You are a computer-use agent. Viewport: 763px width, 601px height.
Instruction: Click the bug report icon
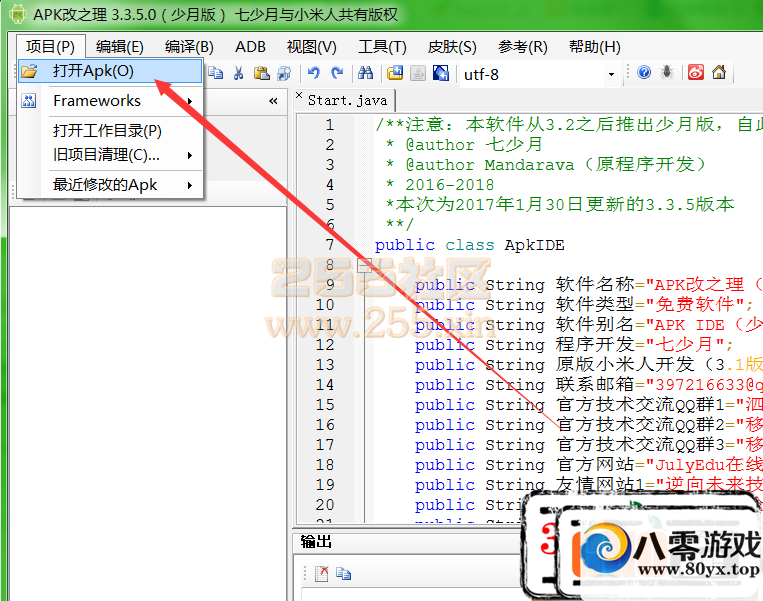click(x=667, y=73)
